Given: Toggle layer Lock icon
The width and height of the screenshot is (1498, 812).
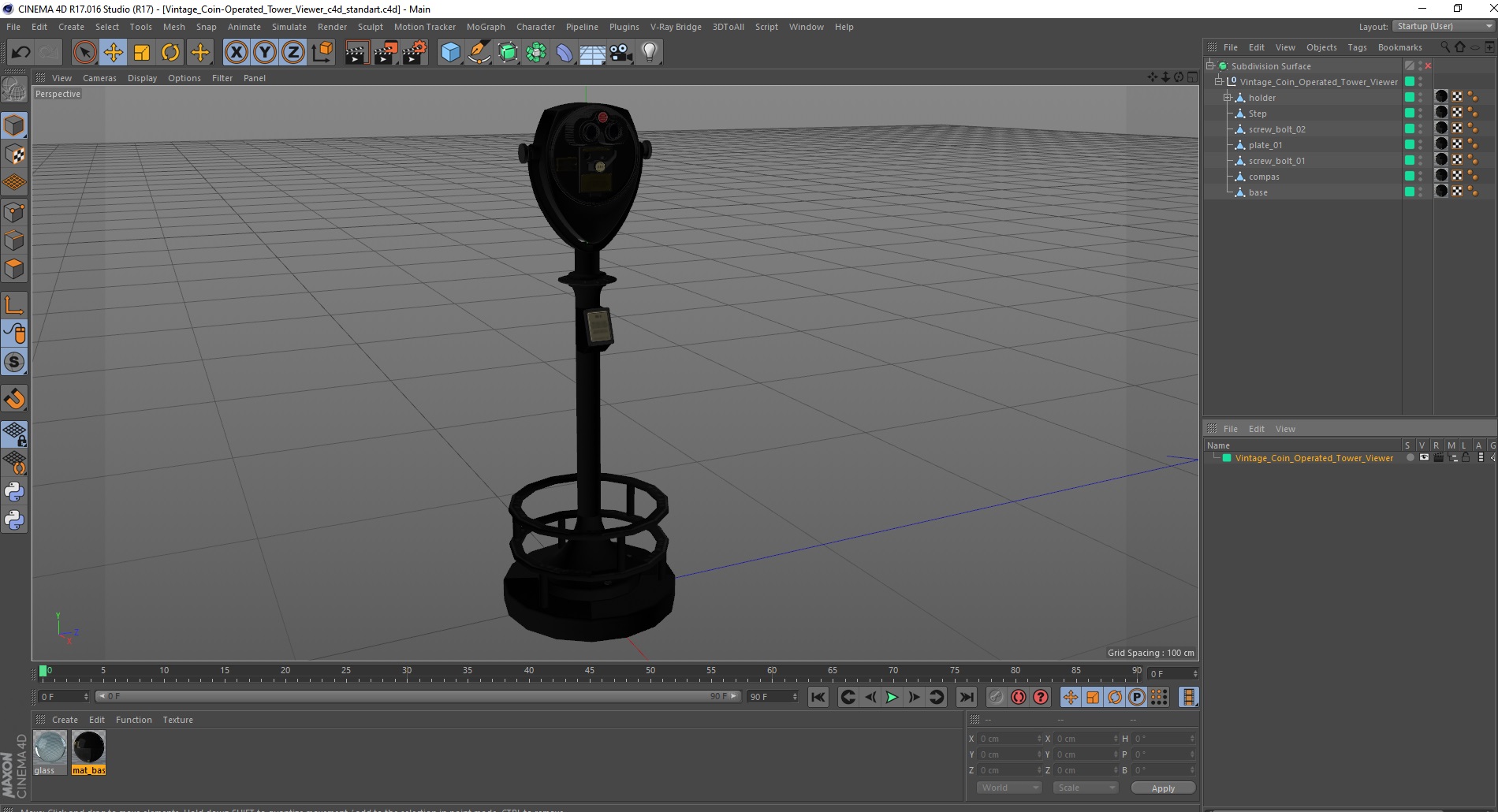Looking at the screenshot, I should point(1466,457).
